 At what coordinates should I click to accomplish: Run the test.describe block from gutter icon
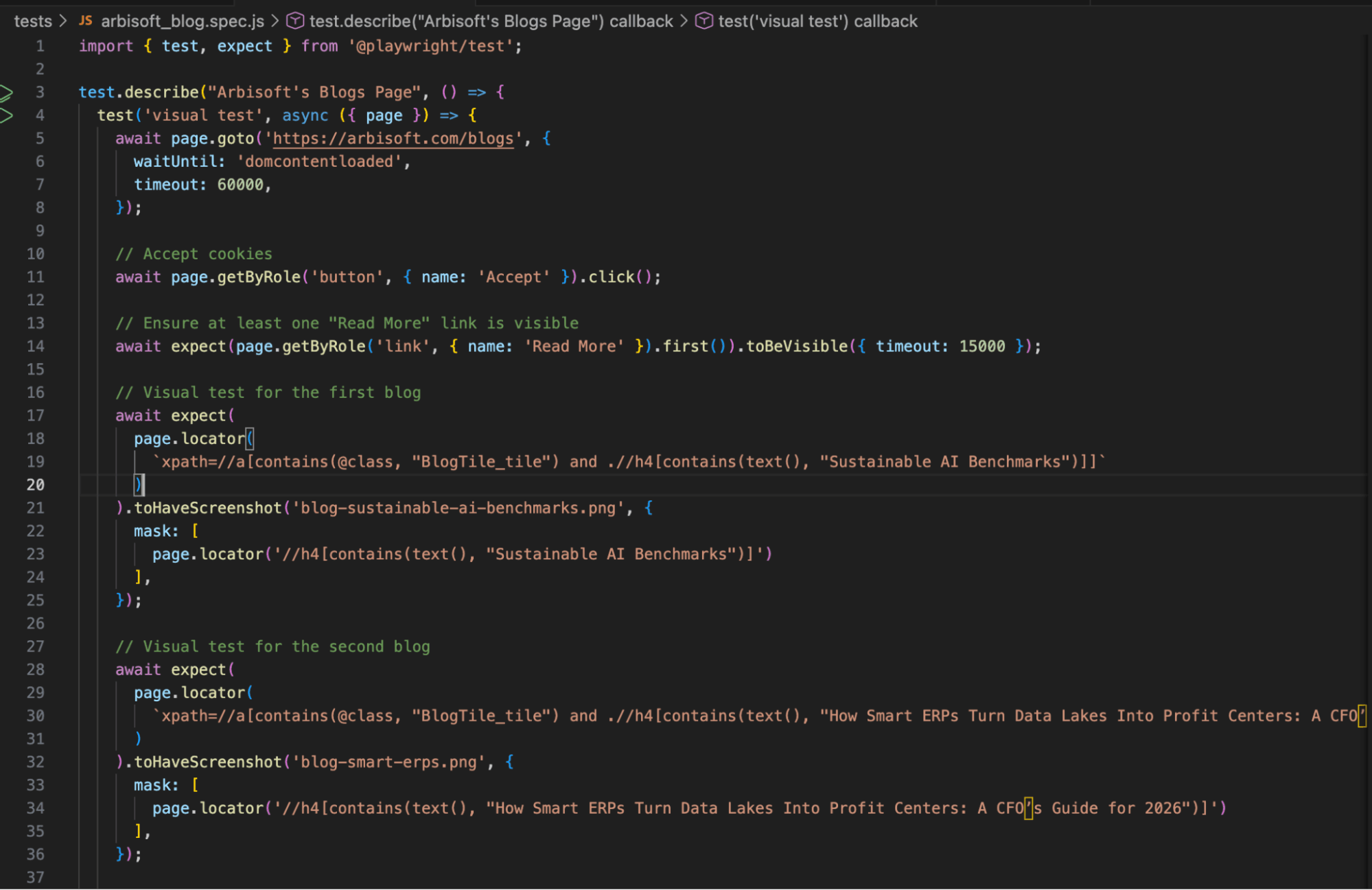[6, 92]
